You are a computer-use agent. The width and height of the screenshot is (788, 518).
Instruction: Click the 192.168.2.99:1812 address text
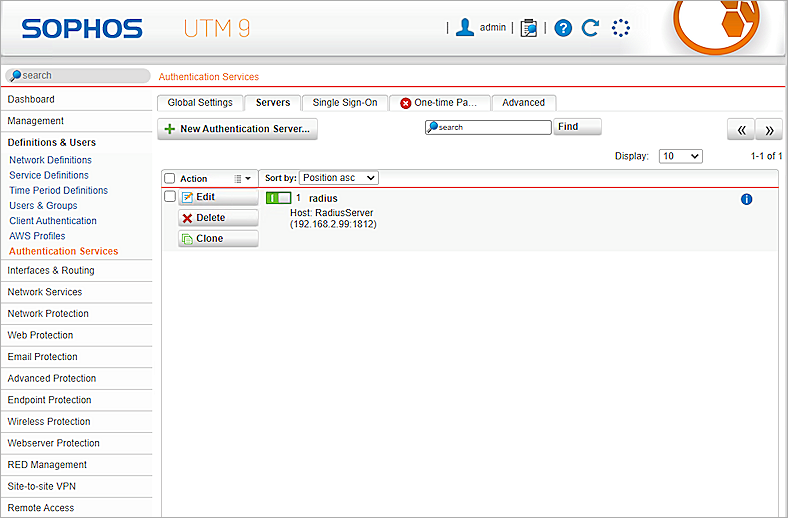click(x=333, y=224)
